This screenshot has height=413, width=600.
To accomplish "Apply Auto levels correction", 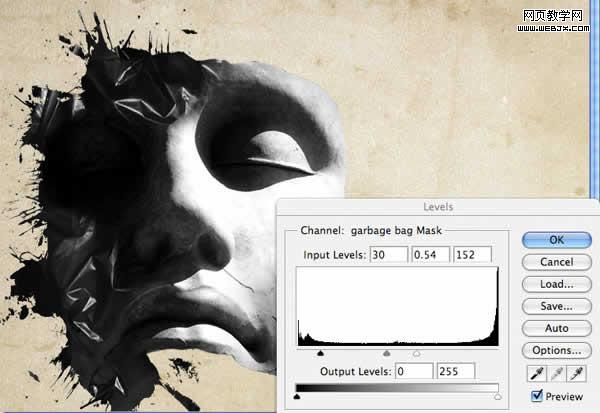I will [557, 328].
